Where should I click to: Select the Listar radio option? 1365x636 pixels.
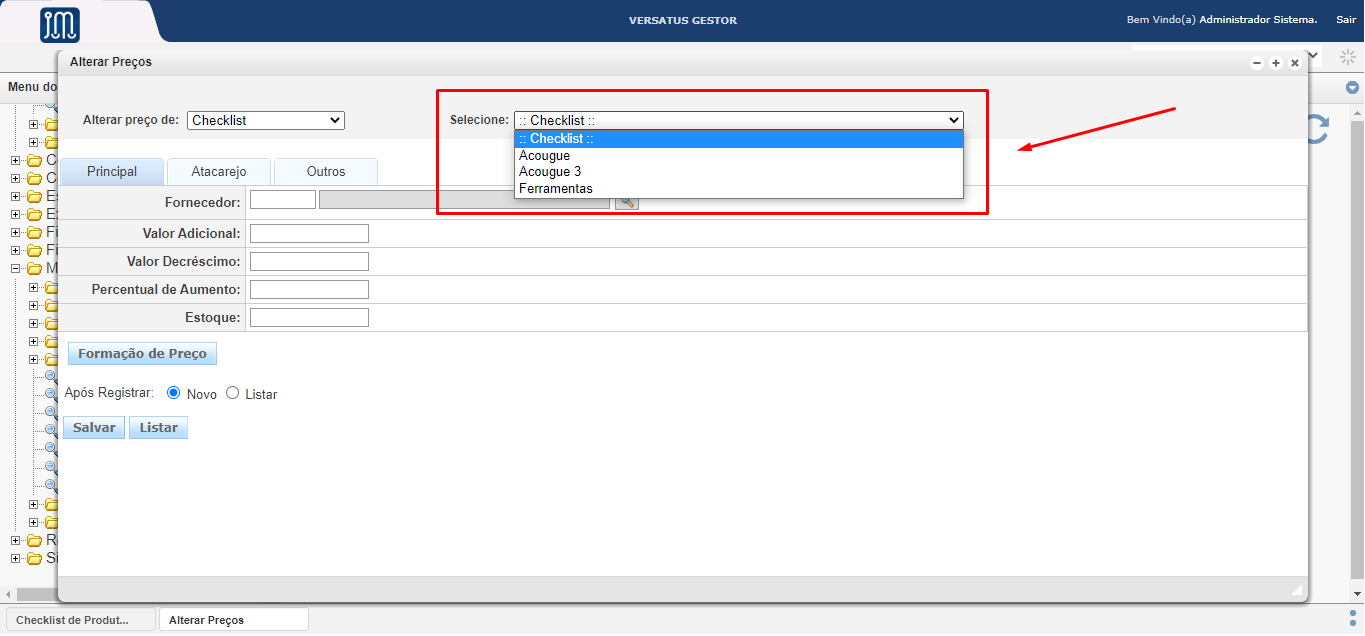(x=233, y=393)
